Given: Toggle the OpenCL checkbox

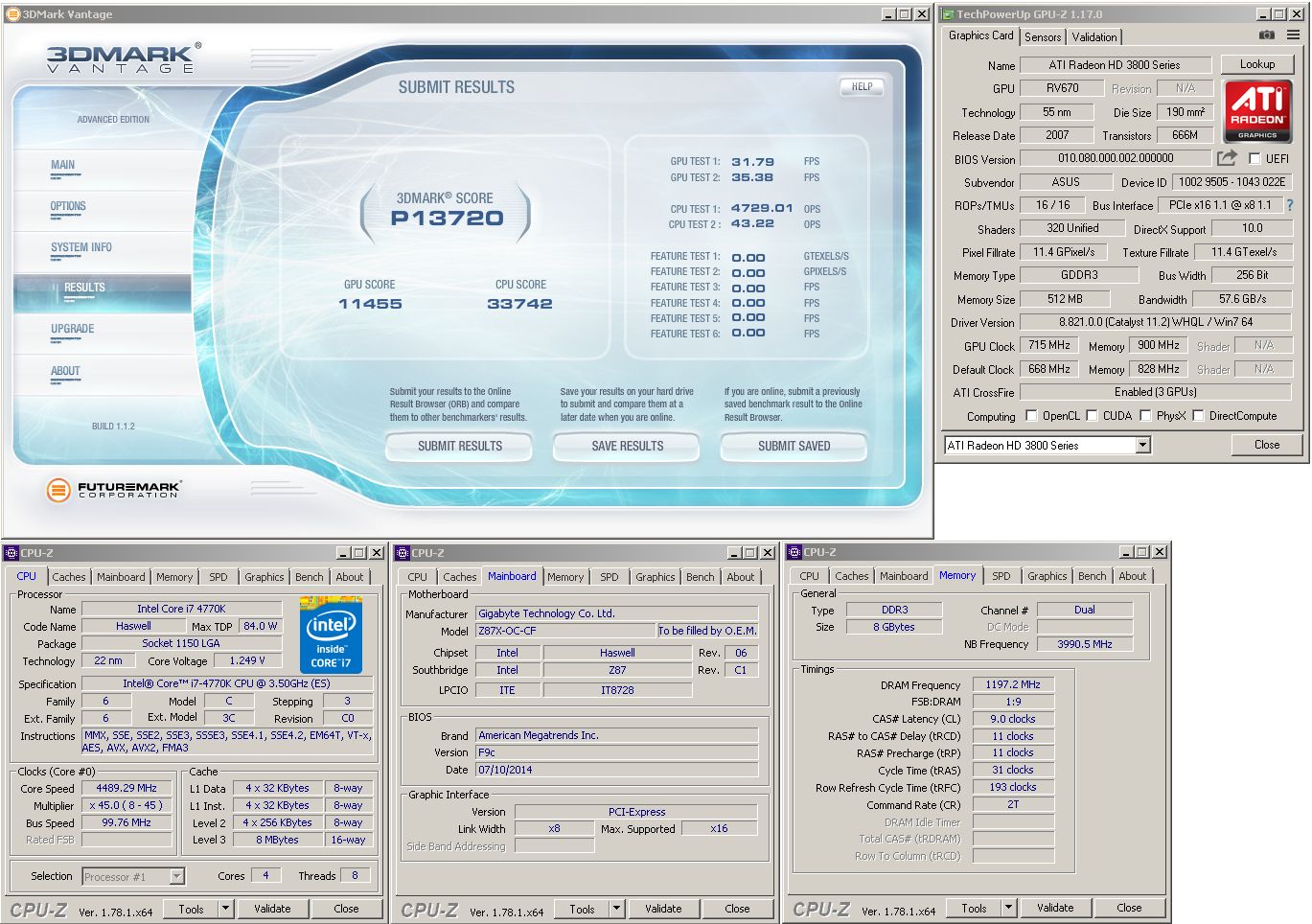Looking at the screenshot, I should (x=1031, y=416).
